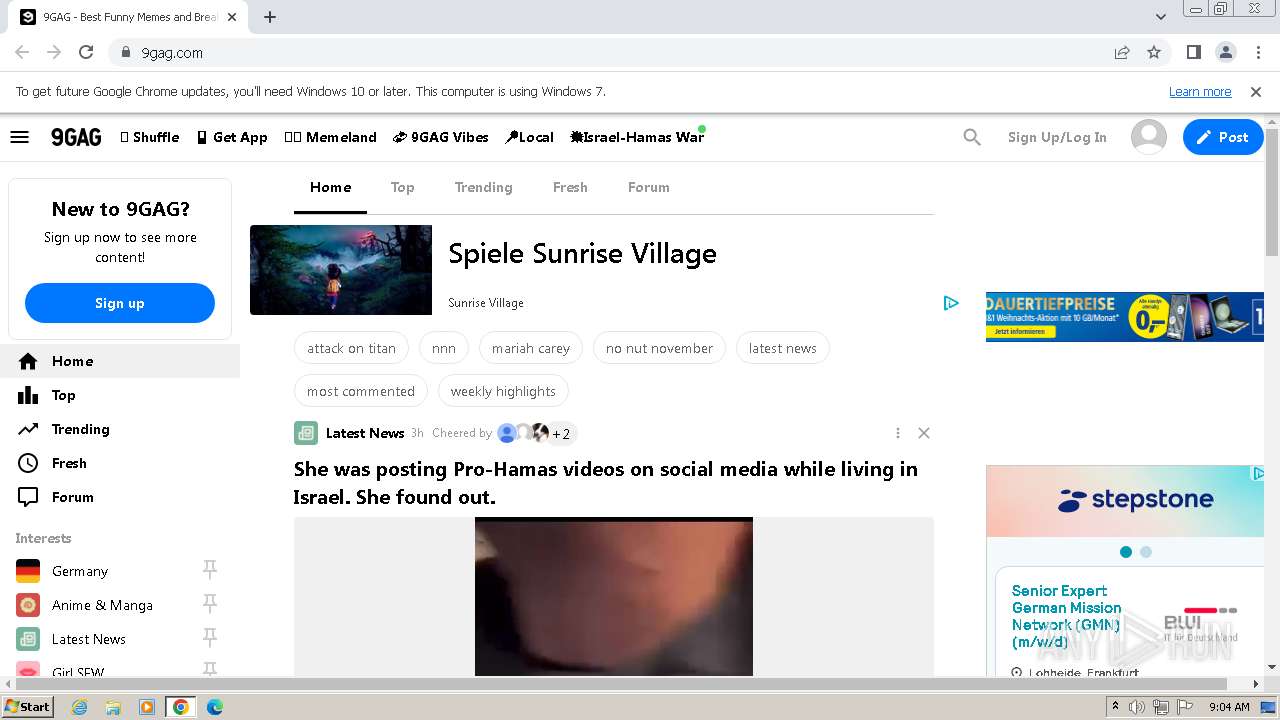Click the Windows Start button
1280x720 pixels.
[28, 706]
